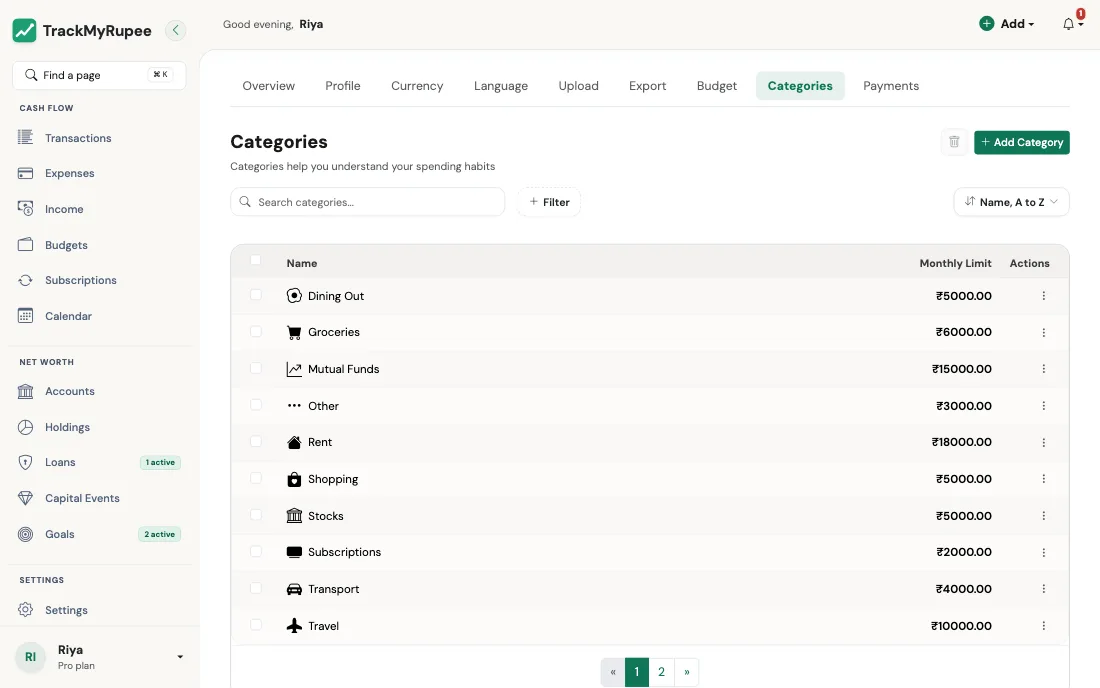Click the Add Category button
Image resolution: width=1100 pixels, height=688 pixels.
click(x=1021, y=142)
